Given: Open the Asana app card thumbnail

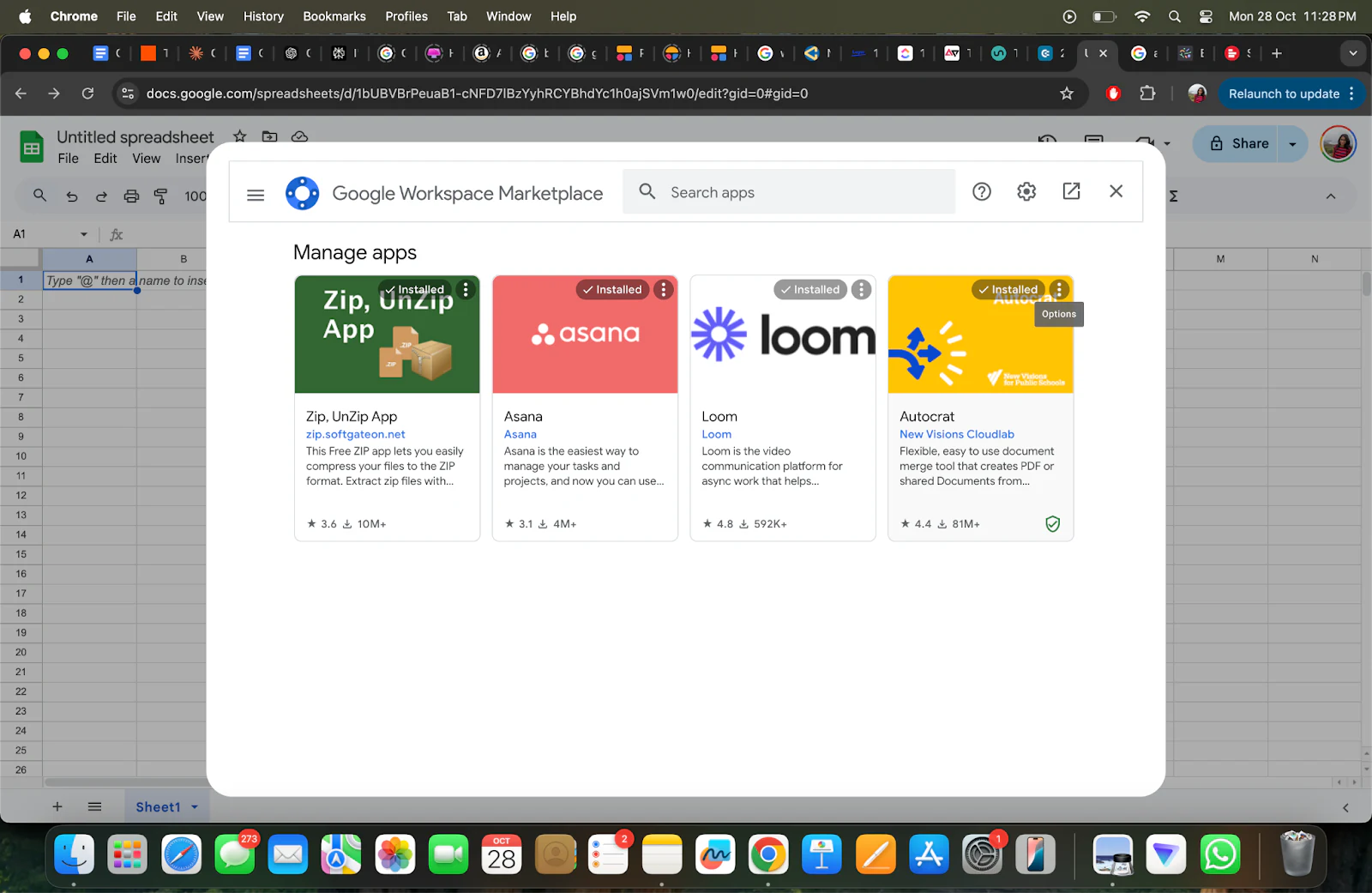Looking at the screenshot, I should 585,335.
